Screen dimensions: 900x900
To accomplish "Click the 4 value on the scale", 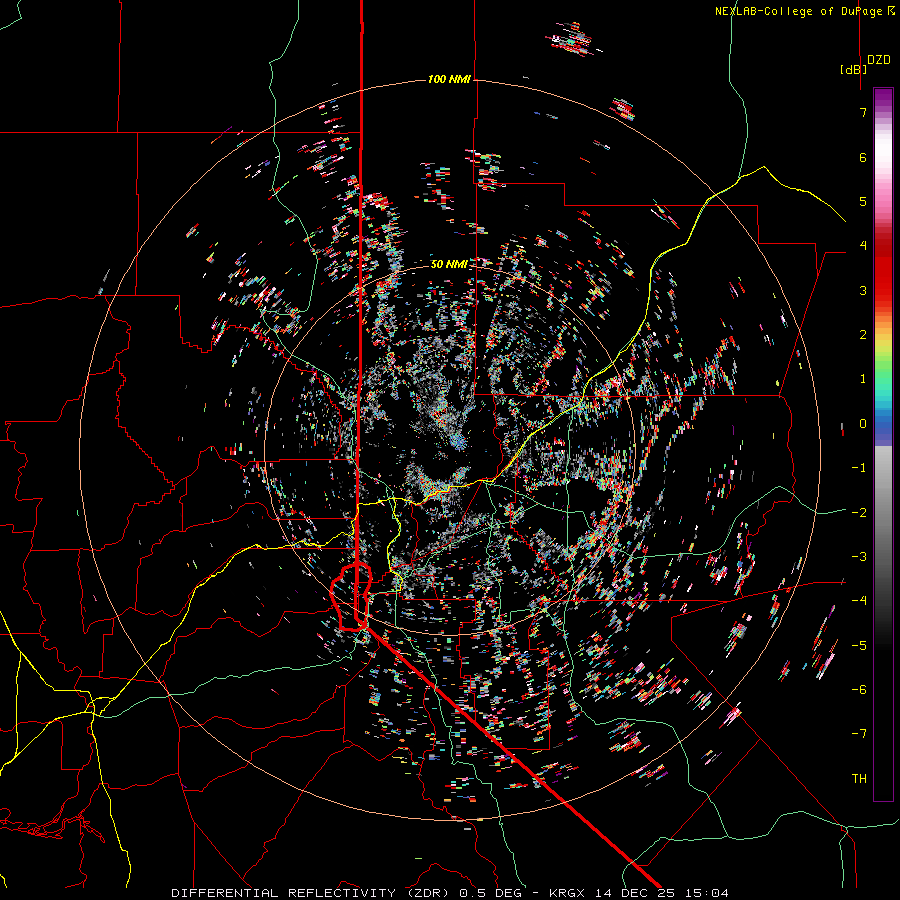I will point(863,246).
